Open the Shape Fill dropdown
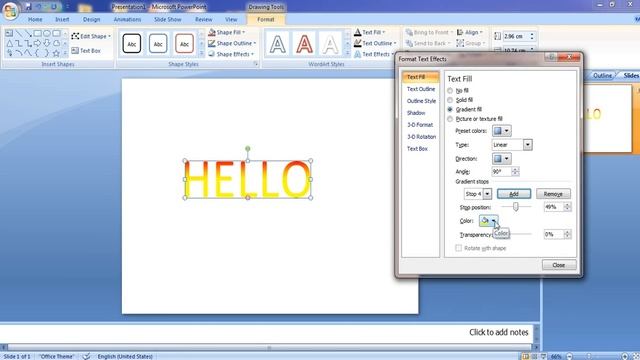 pos(227,32)
